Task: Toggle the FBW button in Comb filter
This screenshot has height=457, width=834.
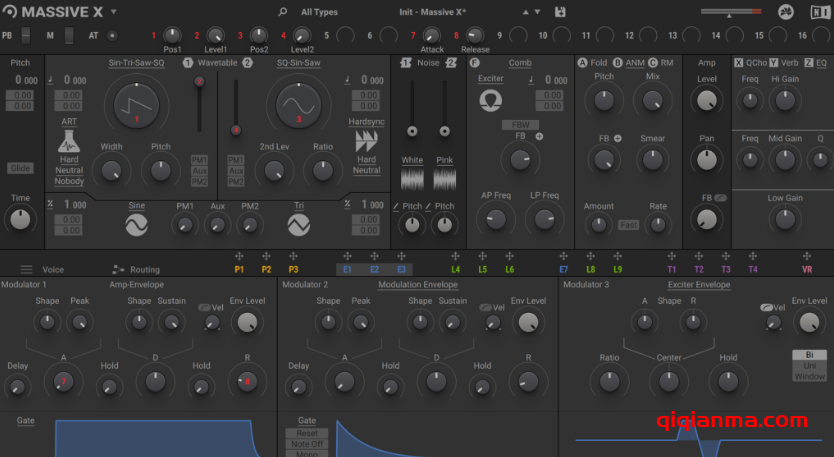Action: tap(520, 124)
